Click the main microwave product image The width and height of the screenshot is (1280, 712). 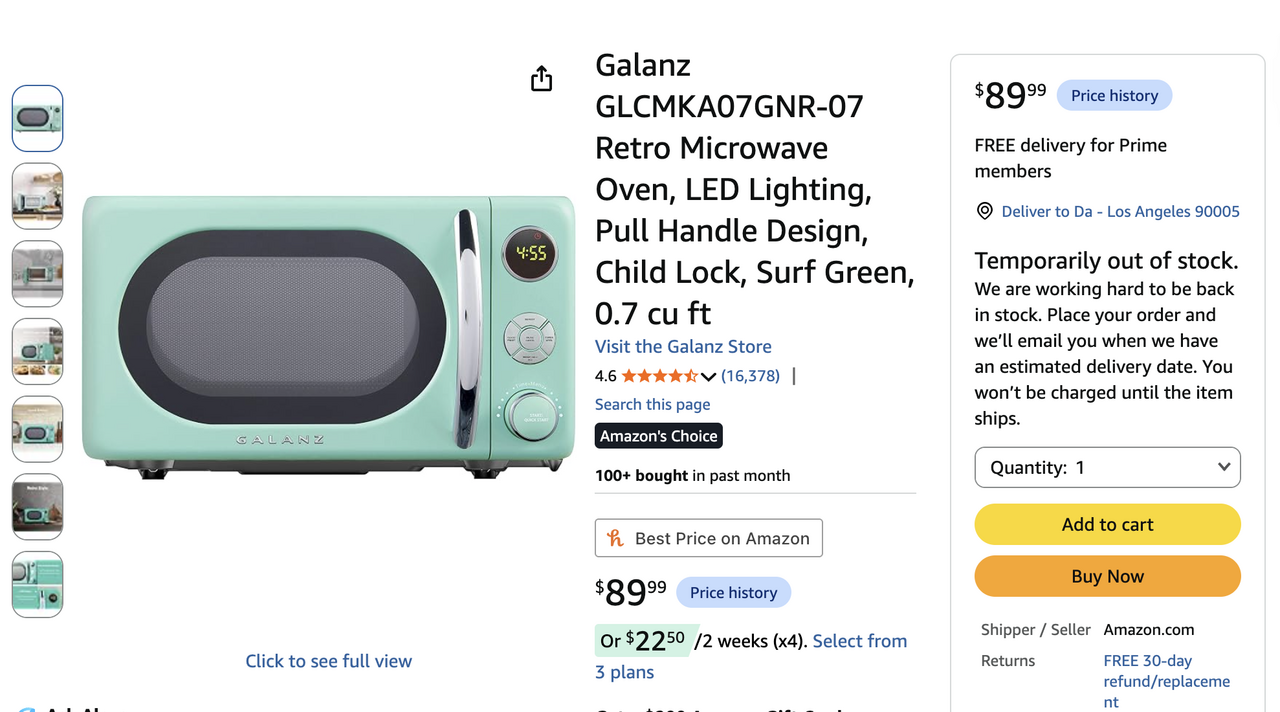click(329, 336)
